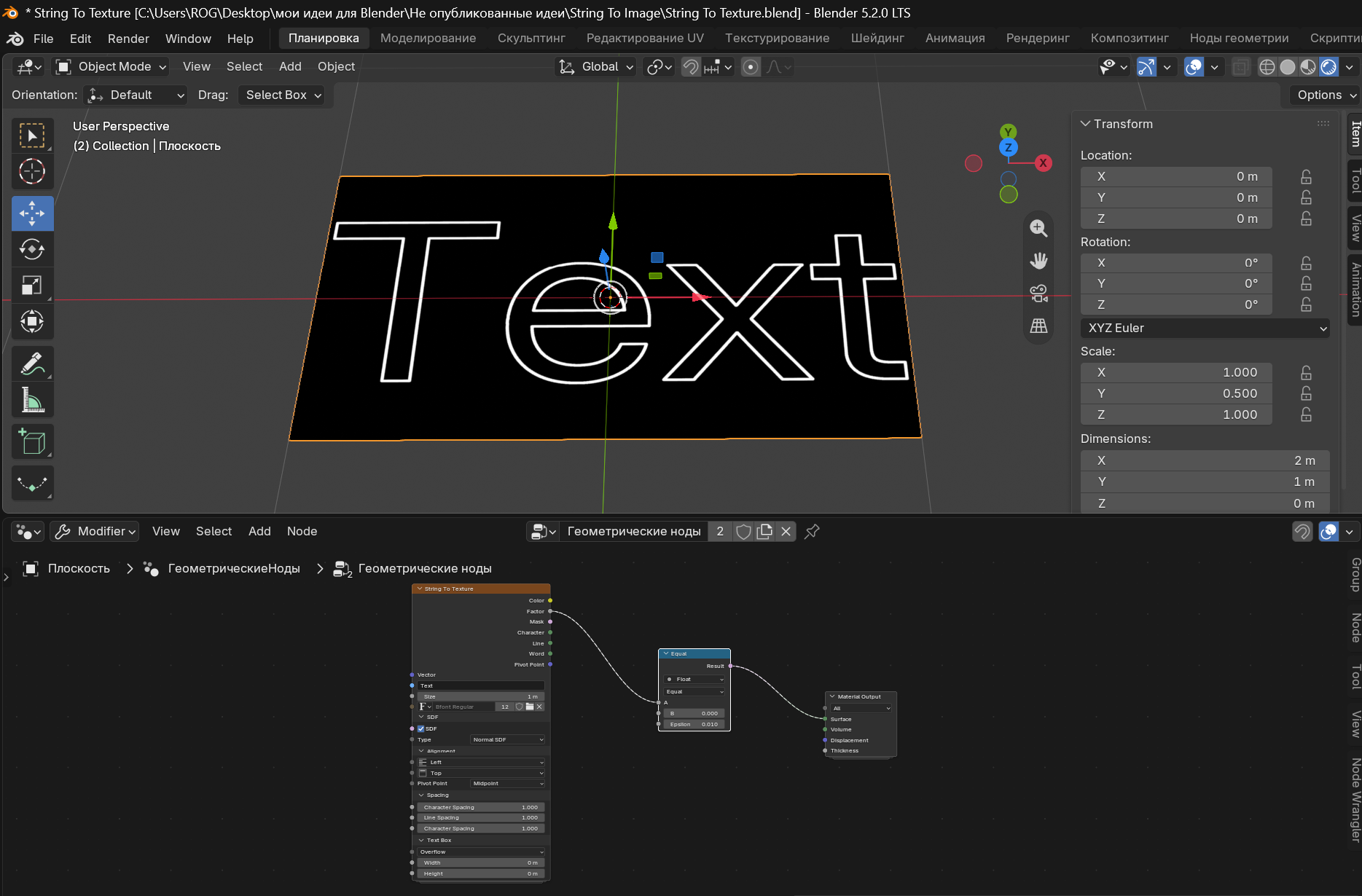Select the Move tool
The image size is (1362, 896).
pos(32,213)
